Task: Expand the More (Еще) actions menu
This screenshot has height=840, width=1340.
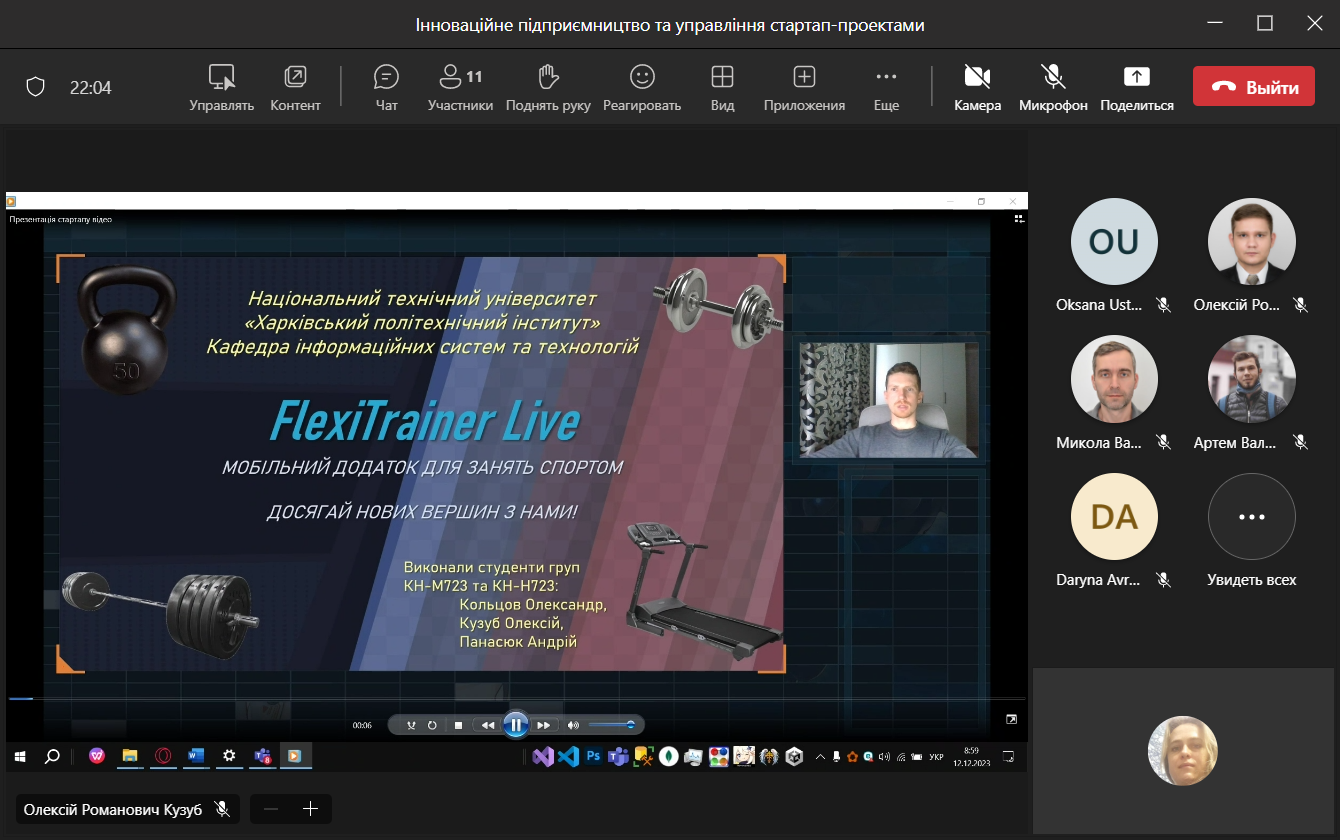Action: pos(886,87)
